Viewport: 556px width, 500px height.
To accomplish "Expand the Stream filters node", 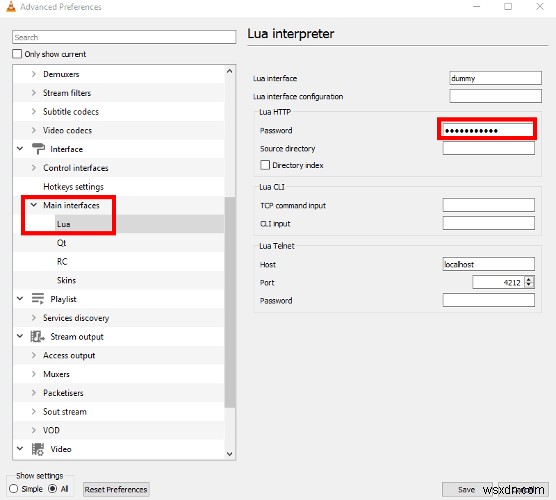I will [x=34, y=93].
